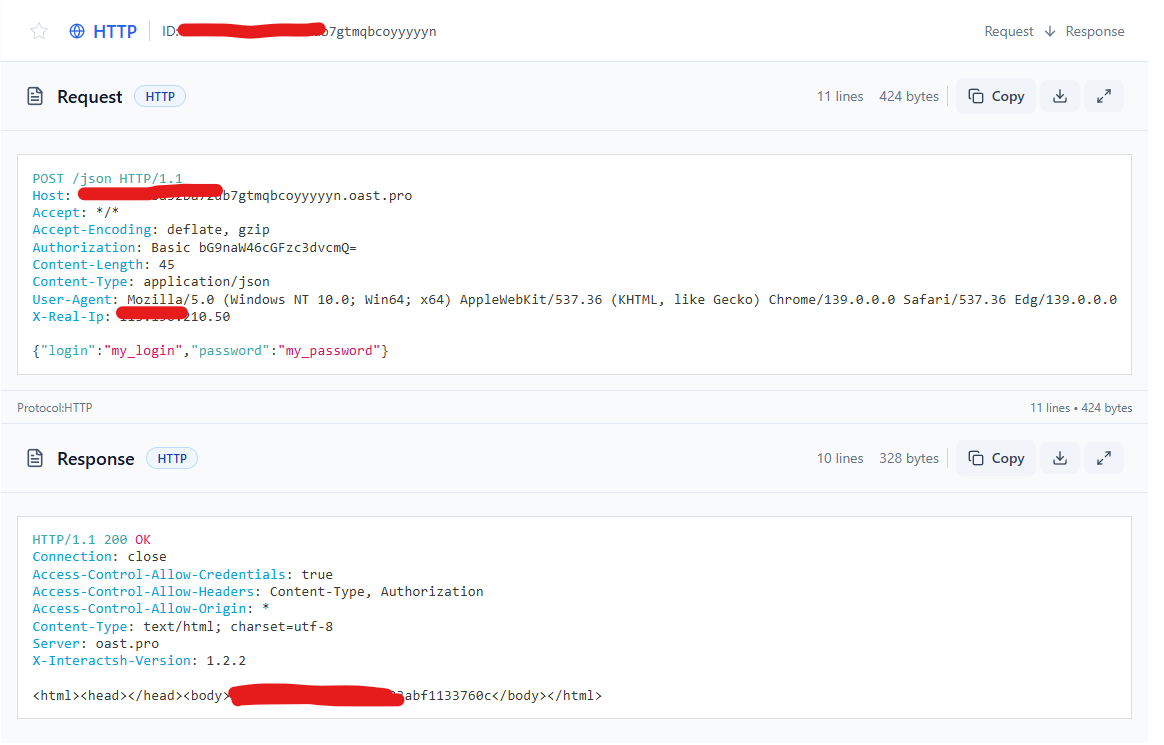1164x745 pixels.
Task: Expand the Response panel to fullscreen
Action: [1104, 457]
